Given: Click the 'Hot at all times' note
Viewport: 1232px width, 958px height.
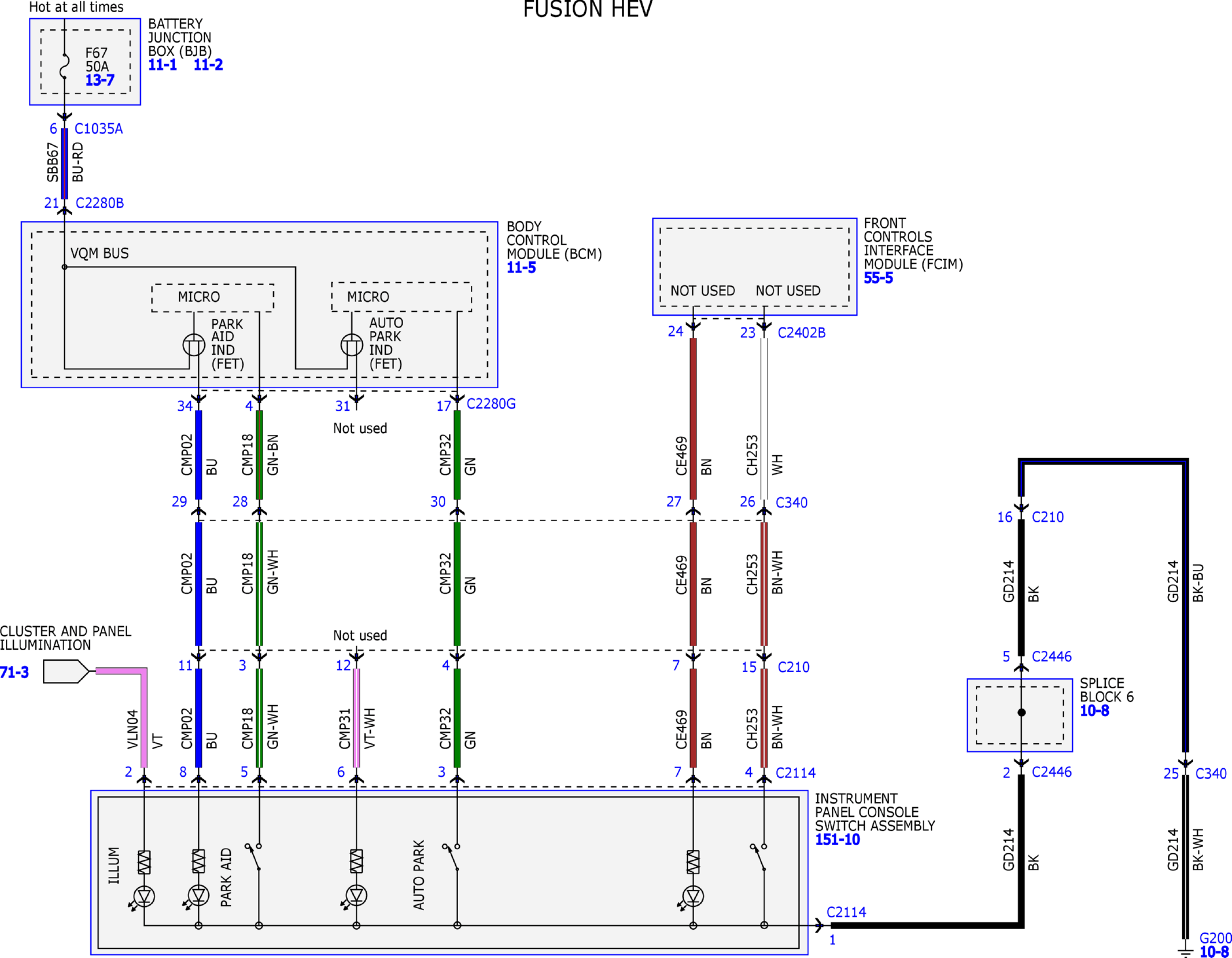Looking at the screenshot, I should pos(76,7).
